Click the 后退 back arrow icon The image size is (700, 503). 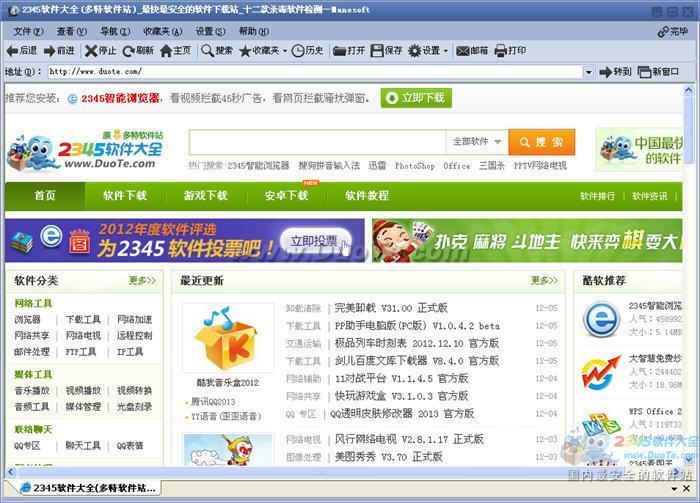click(12, 50)
